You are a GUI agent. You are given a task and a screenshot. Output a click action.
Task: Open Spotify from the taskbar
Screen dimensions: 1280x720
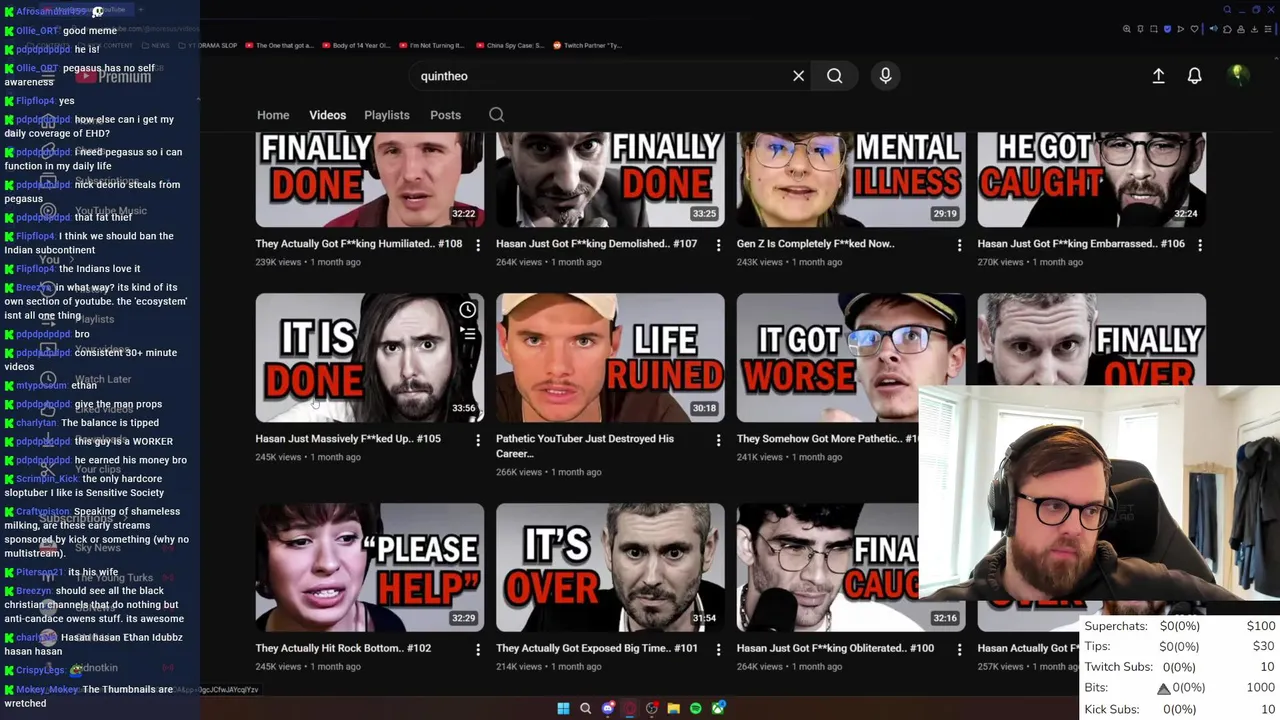[695, 708]
